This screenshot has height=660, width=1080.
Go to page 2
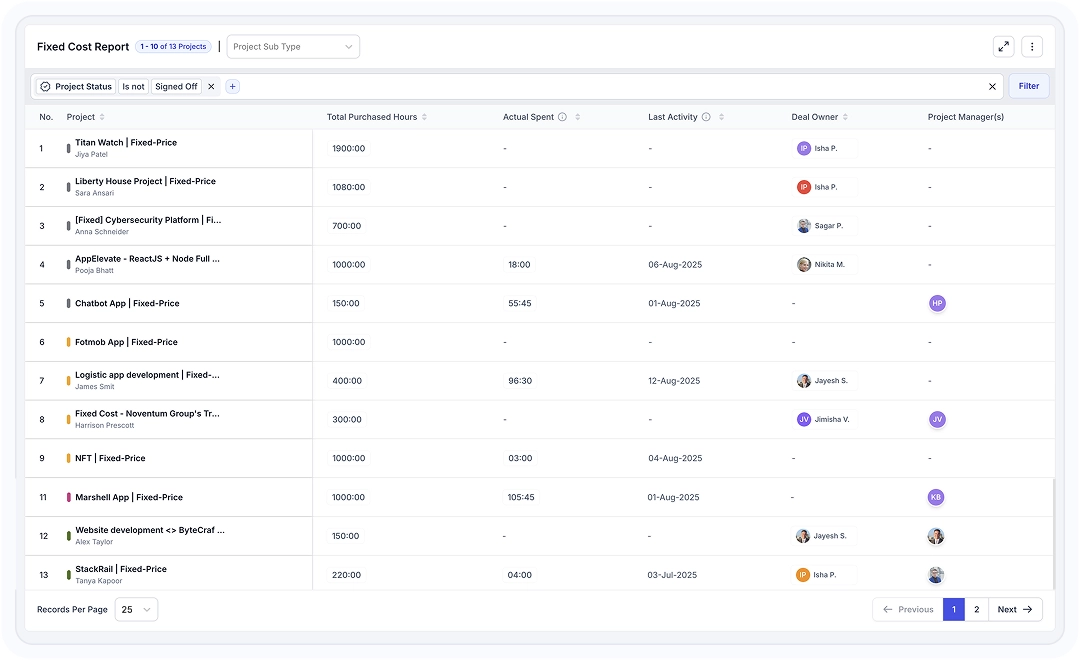(x=976, y=609)
